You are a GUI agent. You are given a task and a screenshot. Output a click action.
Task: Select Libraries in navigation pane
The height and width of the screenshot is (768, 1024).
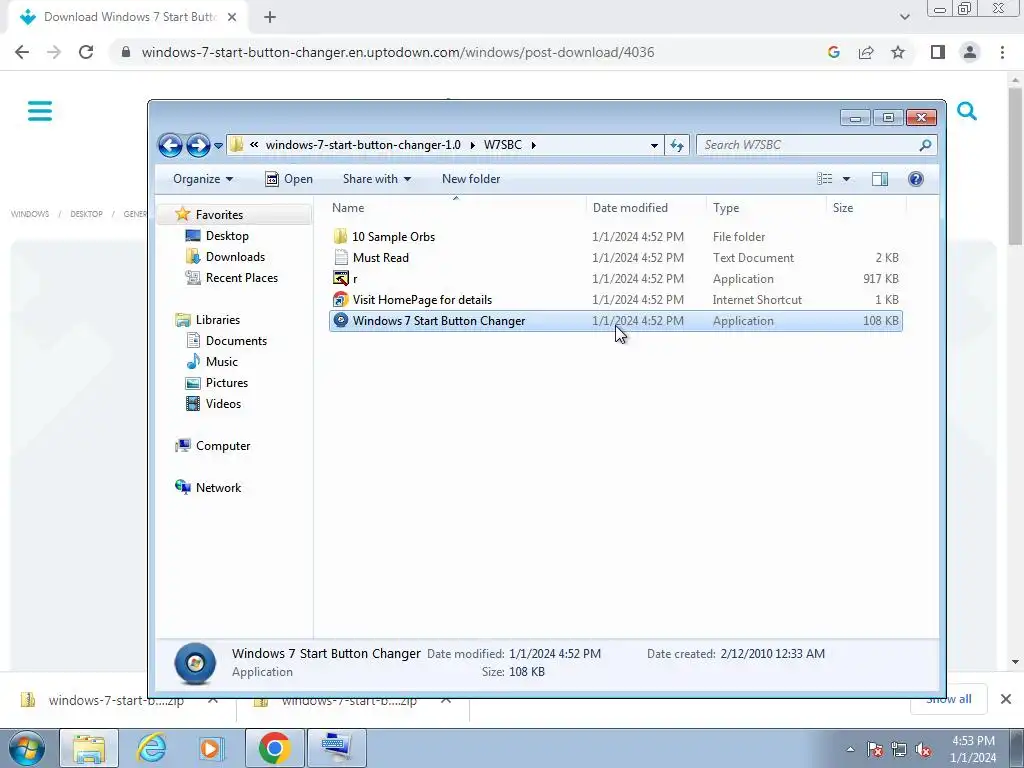(x=217, y=319)
